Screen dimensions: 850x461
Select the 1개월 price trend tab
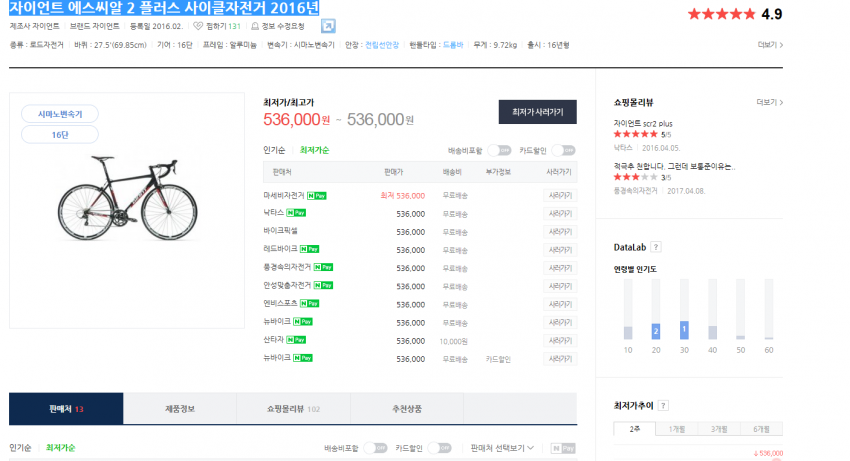(677, 429)
